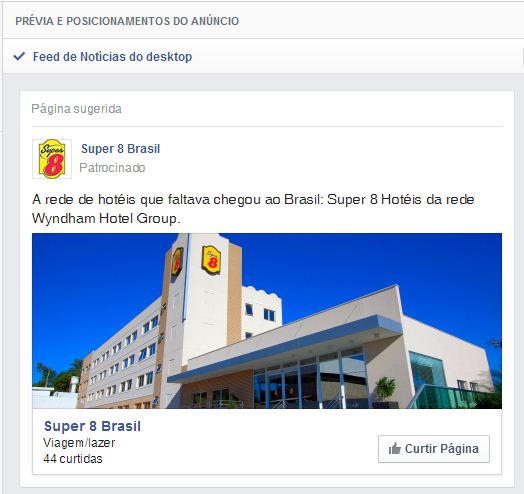Click the front Super 8 sign on tower

211,260
